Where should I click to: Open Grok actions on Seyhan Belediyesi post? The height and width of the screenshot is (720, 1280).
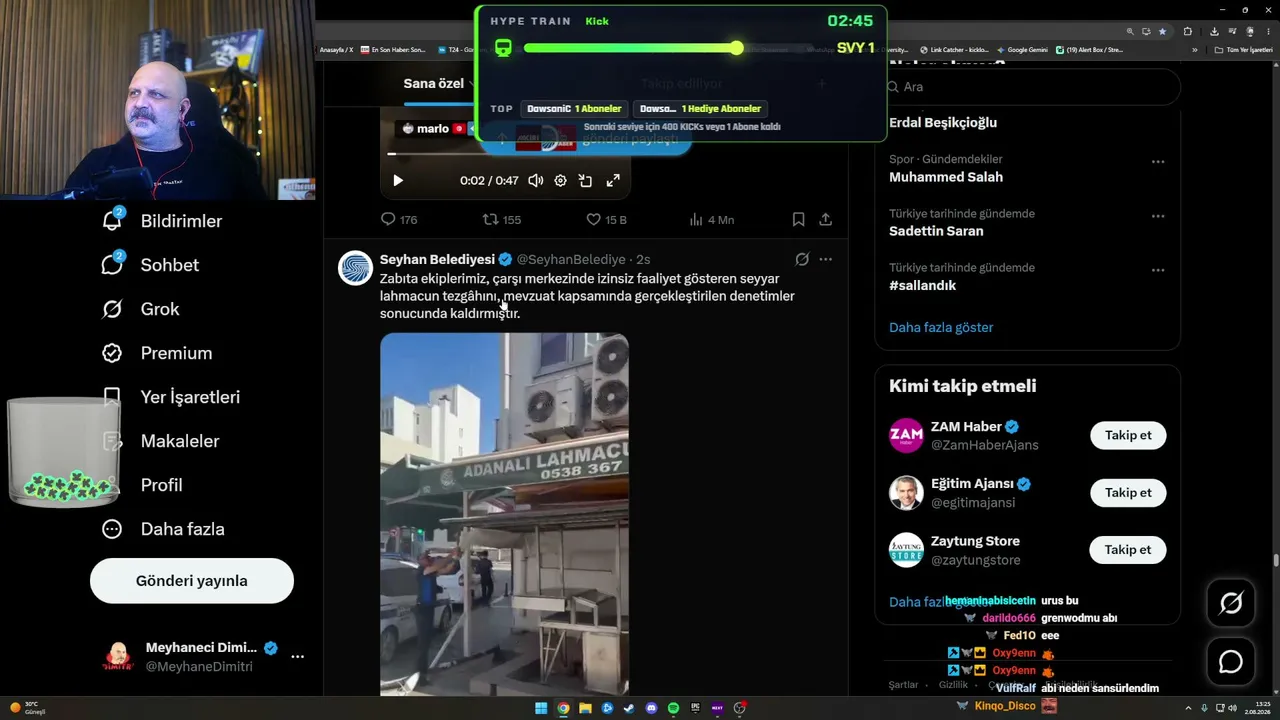pyautogui.click(x=802, y=259)
